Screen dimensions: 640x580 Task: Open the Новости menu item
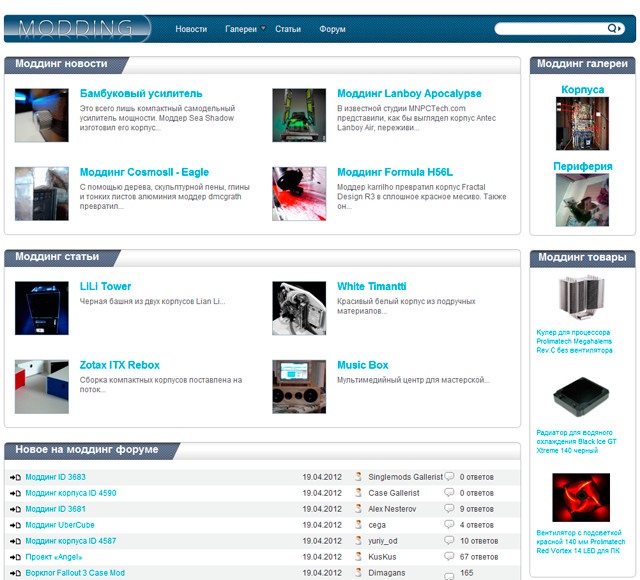tap(191, 29)
